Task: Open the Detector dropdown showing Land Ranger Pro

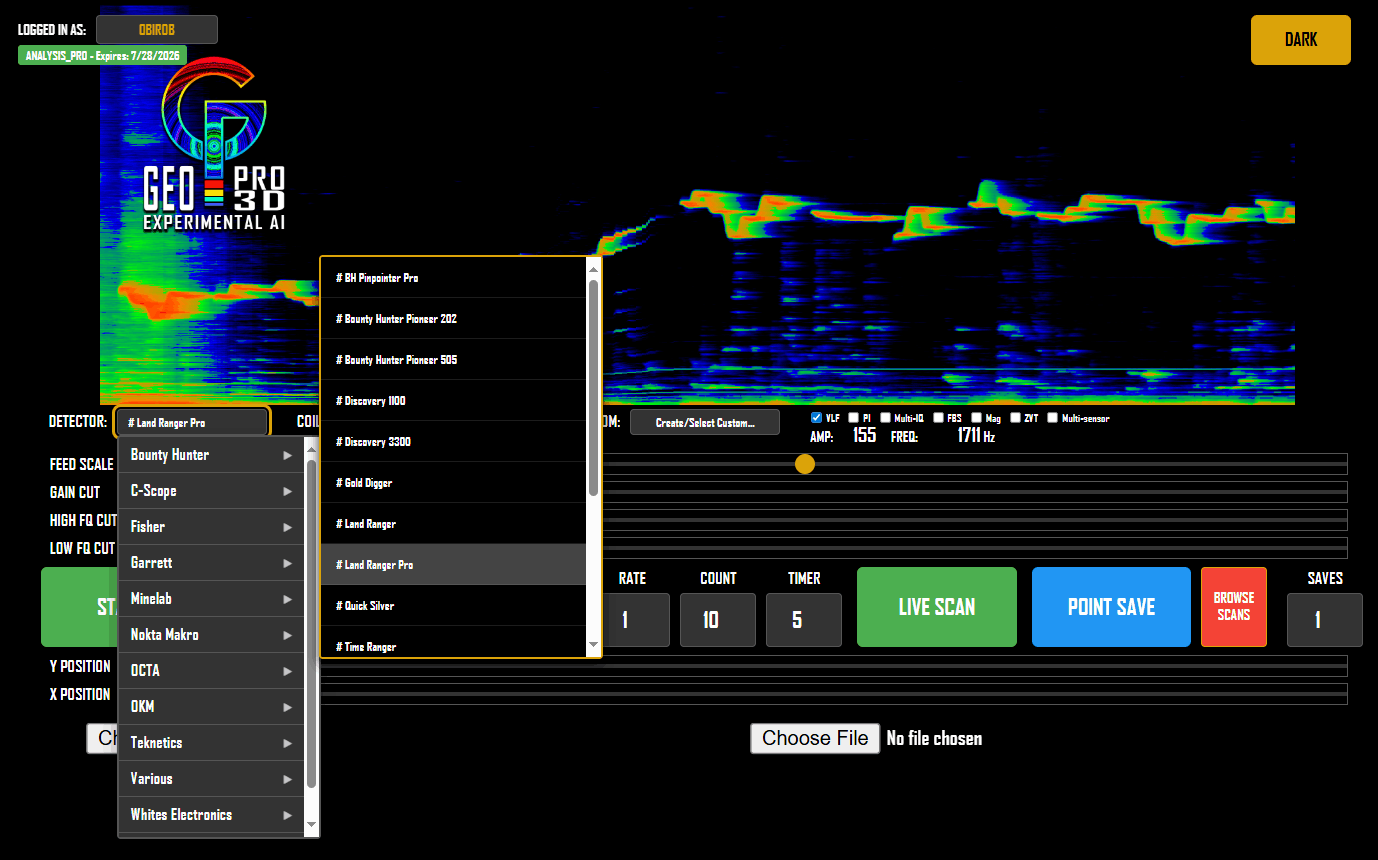Action: coord(192,422)
